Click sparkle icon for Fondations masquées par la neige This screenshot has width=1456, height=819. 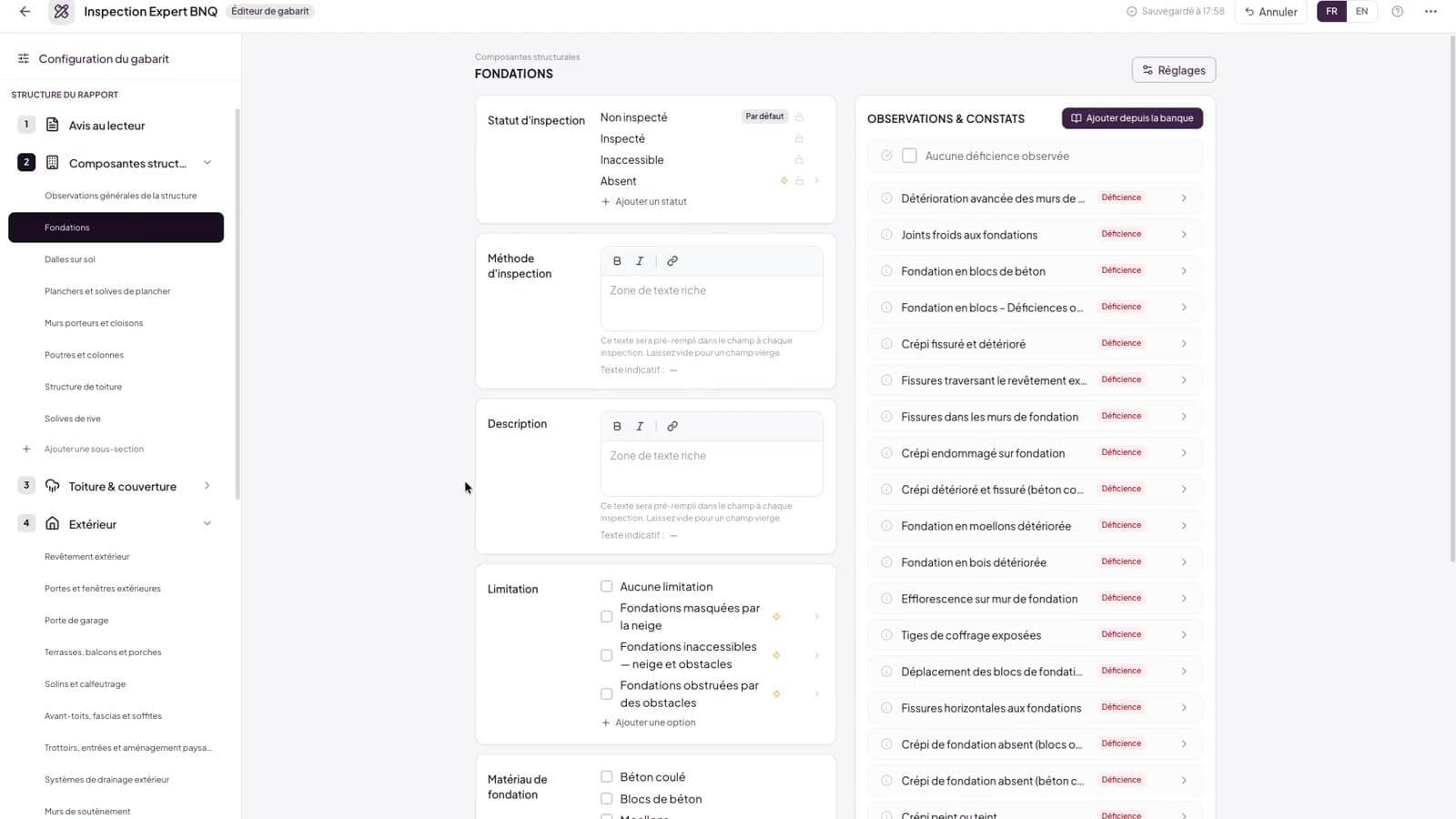[x=776, y=617]
